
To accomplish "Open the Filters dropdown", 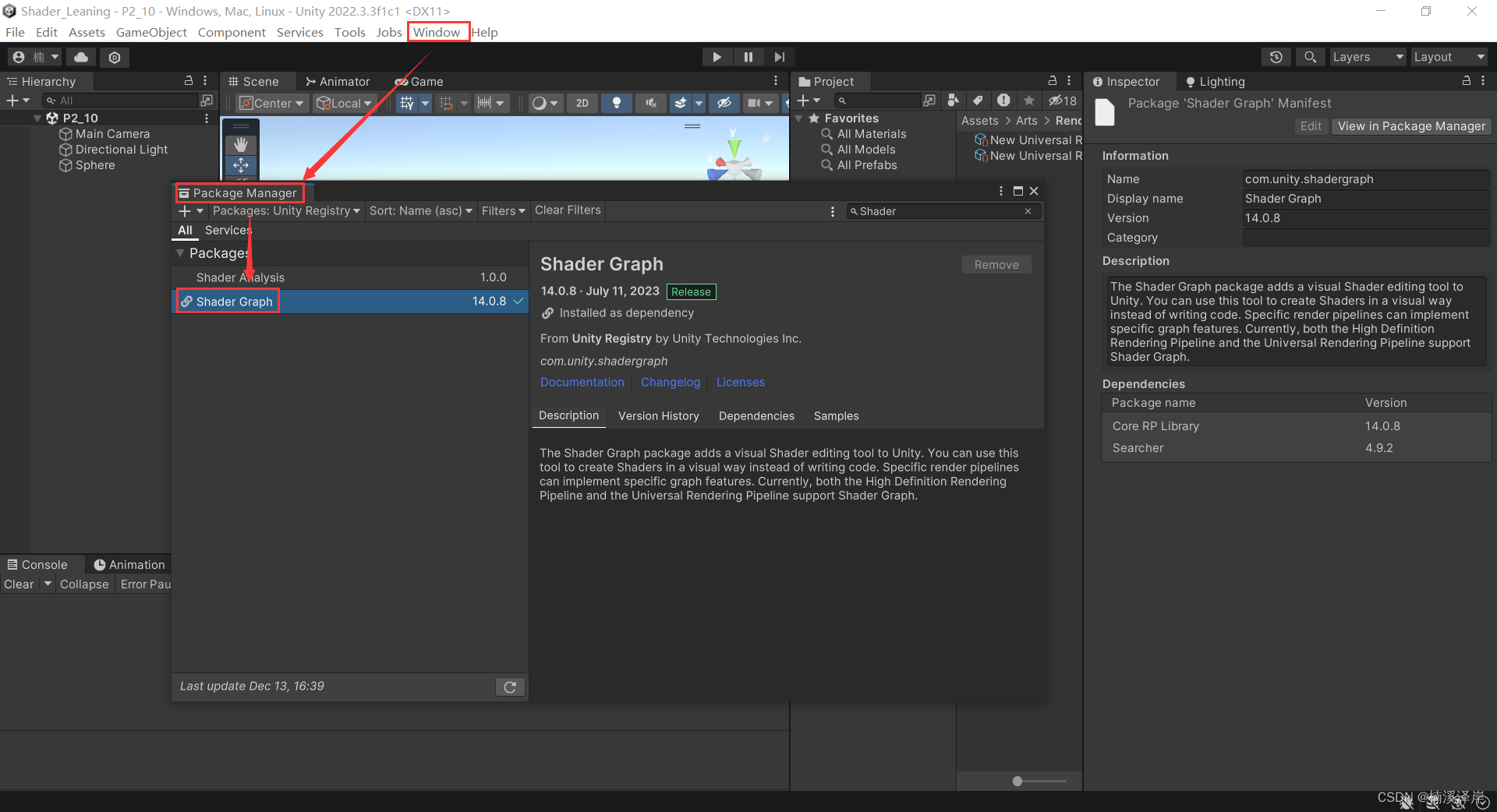I will pos(504,211).
